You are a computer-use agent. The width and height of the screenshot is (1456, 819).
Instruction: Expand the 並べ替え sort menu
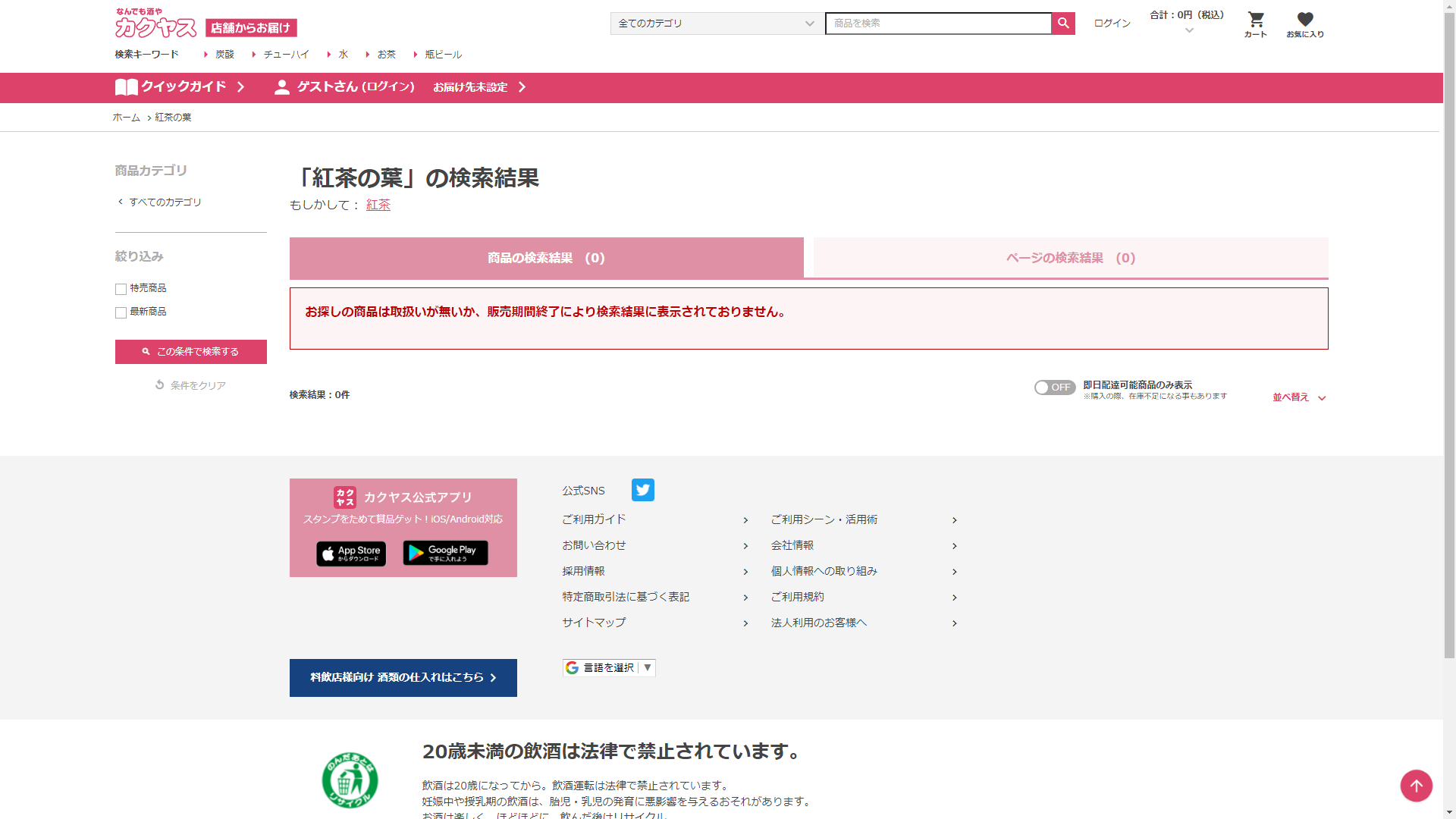[1298, 397]
